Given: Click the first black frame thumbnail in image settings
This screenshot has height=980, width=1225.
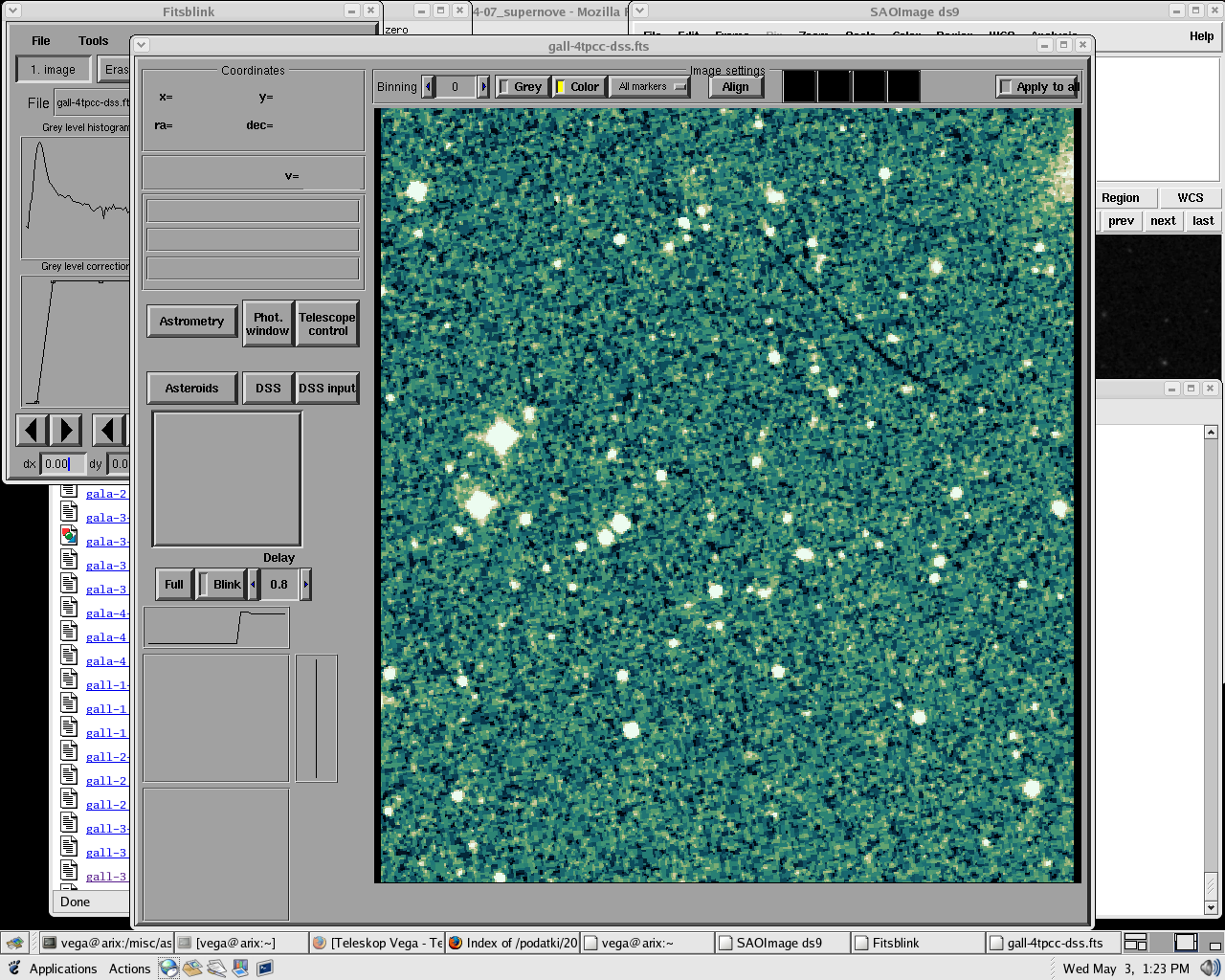Looking at the screenshot, I should (x=800, y=86).
